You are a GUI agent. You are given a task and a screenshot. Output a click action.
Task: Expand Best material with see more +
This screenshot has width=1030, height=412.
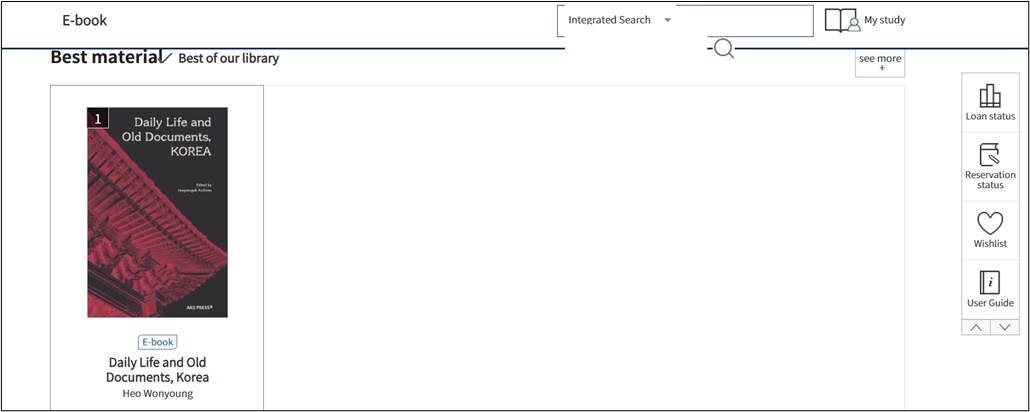880,63
